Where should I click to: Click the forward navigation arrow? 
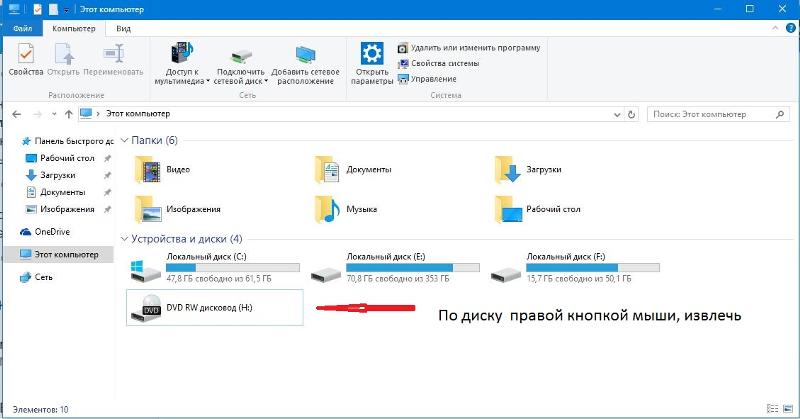tap(37, 114)
